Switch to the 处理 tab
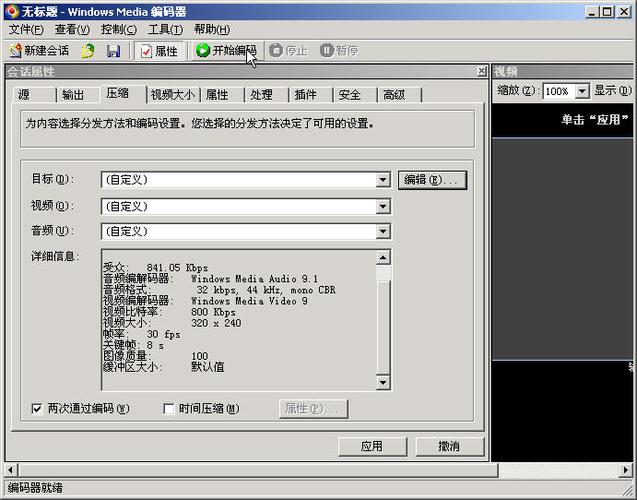 pos(266,95)
